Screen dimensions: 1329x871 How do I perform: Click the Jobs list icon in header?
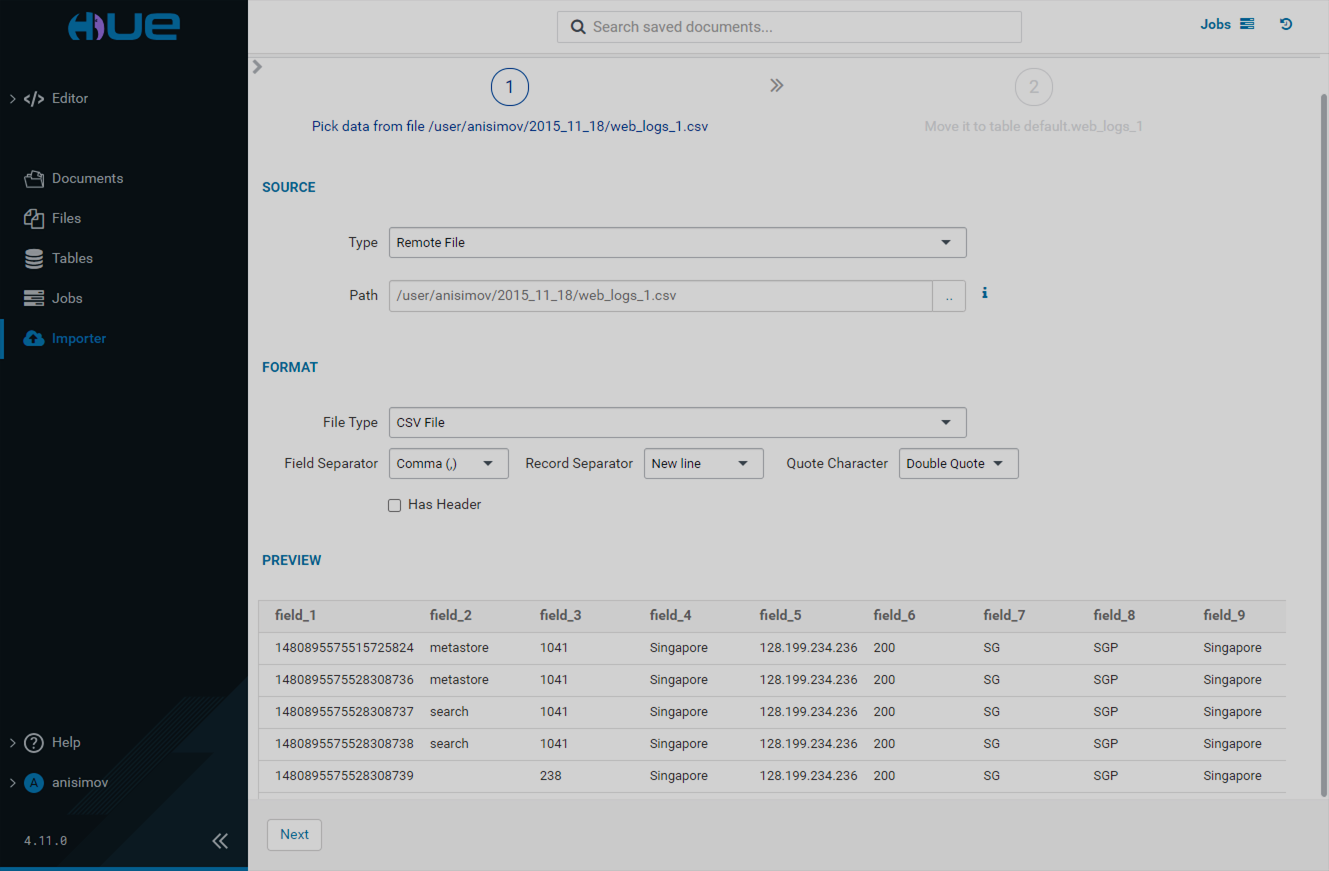click(1247, 24)
